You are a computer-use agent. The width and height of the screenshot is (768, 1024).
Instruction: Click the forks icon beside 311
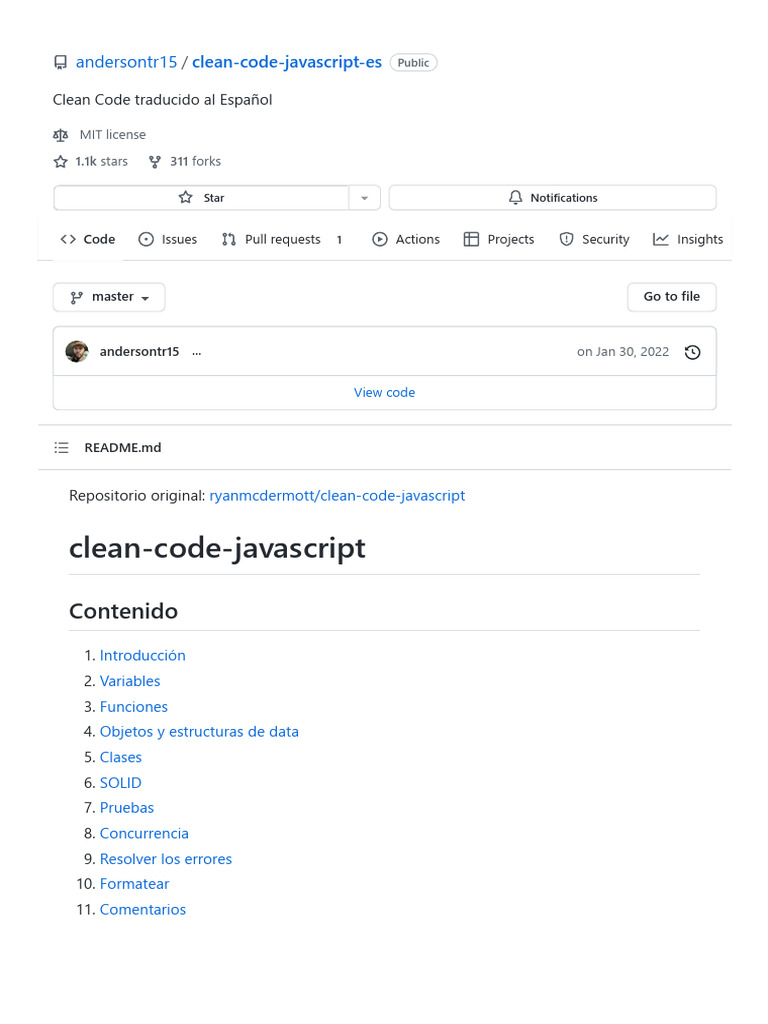tap(155, 161)
